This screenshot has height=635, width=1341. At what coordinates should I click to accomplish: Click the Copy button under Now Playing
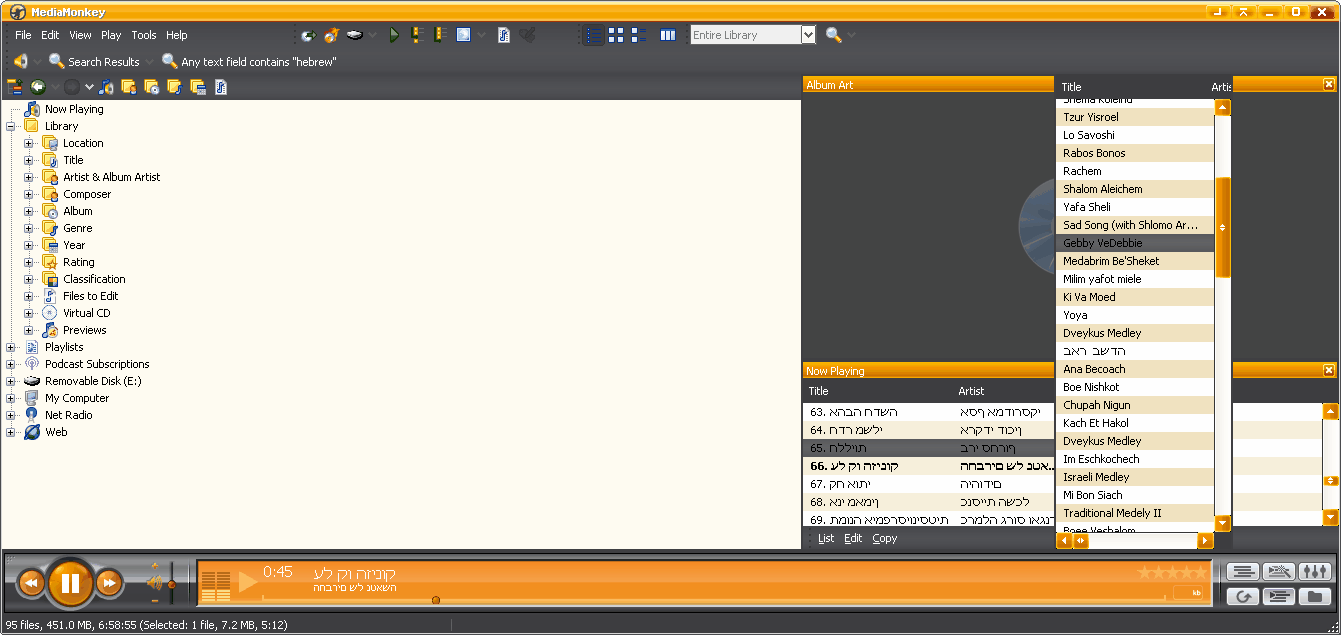click(x=884, y=538)
